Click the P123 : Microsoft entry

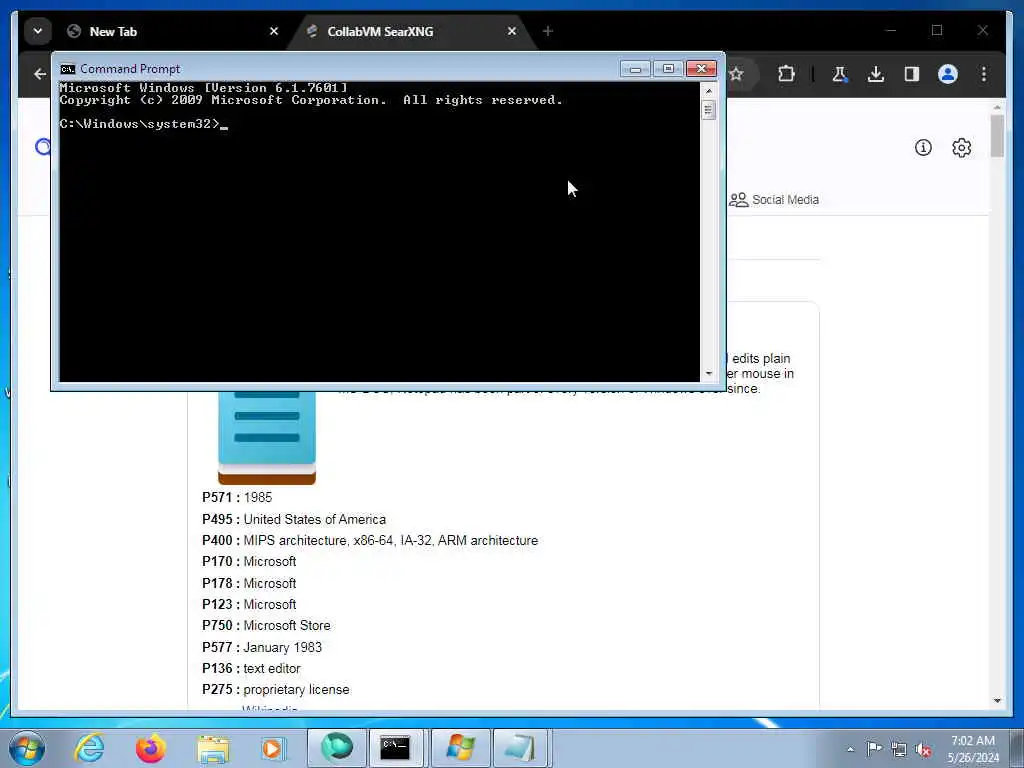point(249,605)
